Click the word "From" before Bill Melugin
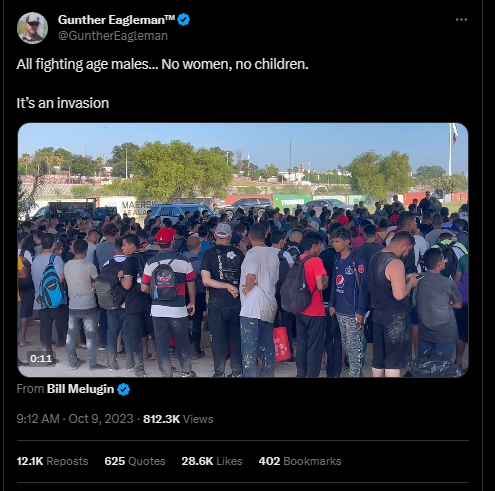The width and height of the screenshot is (495, 491). [30, 389]
